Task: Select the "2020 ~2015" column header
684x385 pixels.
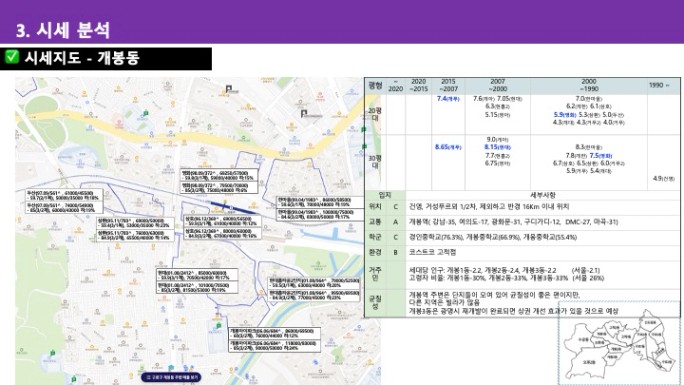Action: click(x=418, y=85)
